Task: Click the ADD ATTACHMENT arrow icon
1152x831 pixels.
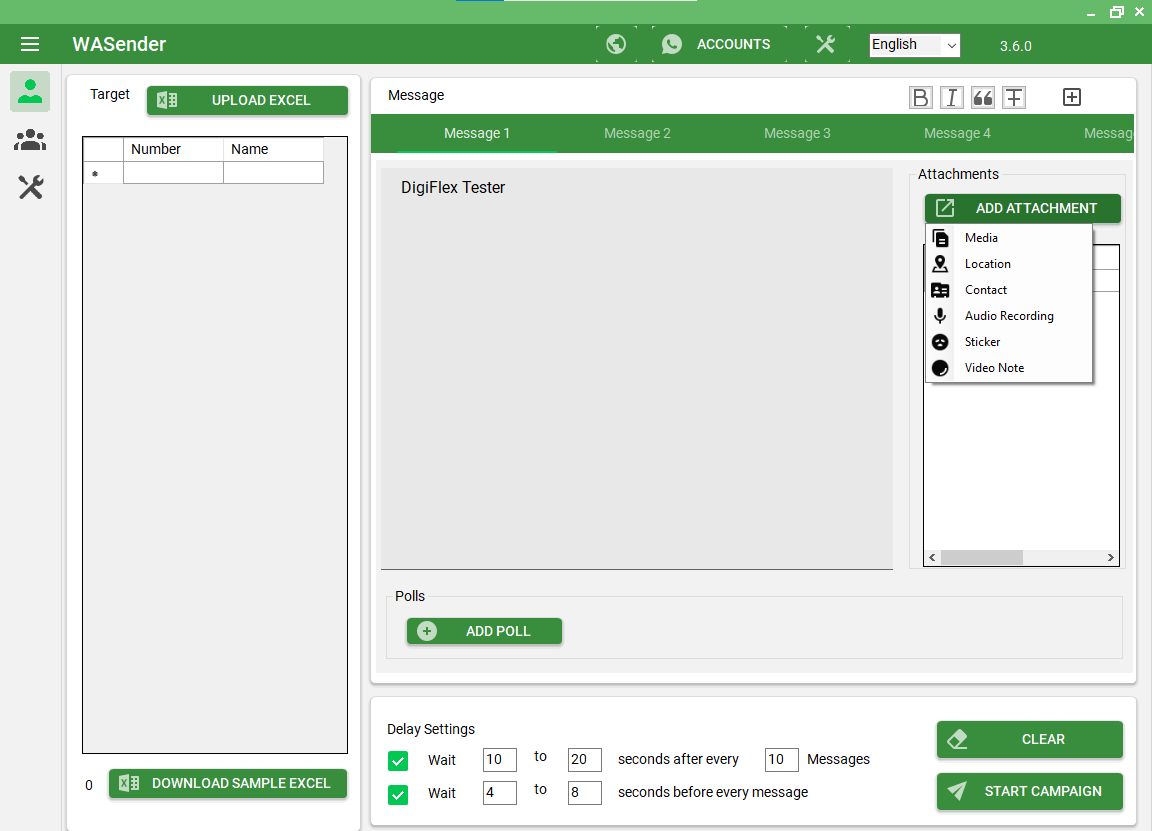Action: click(x=945, y=208)
